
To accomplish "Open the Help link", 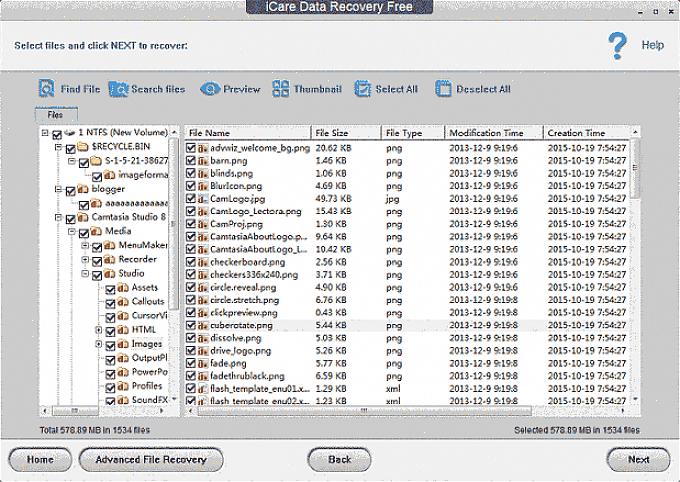I will (653, 45).
